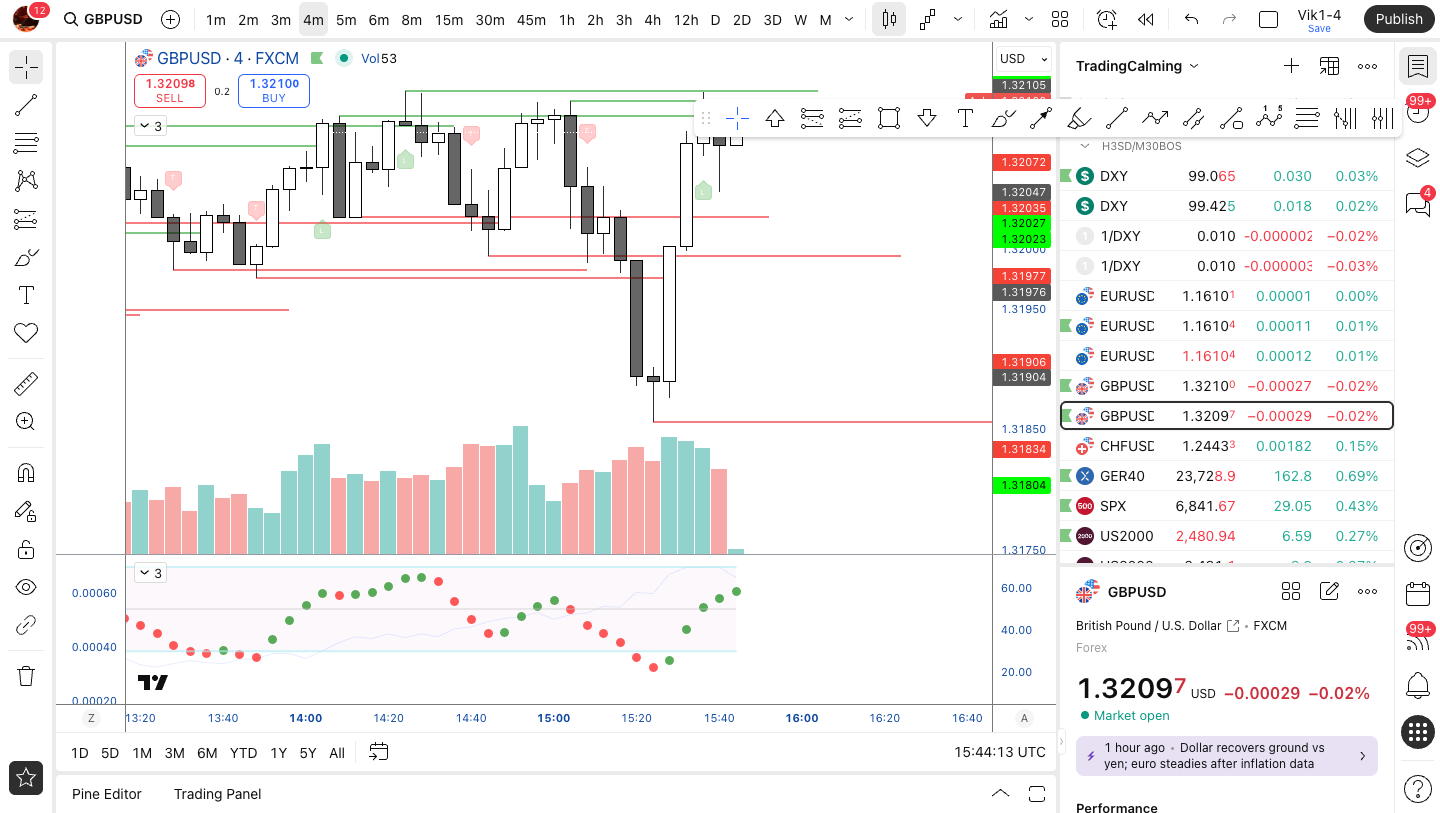Select the ruler measure tool
The width and height of the screenshot is (1440, 813).
coord(26,384)
